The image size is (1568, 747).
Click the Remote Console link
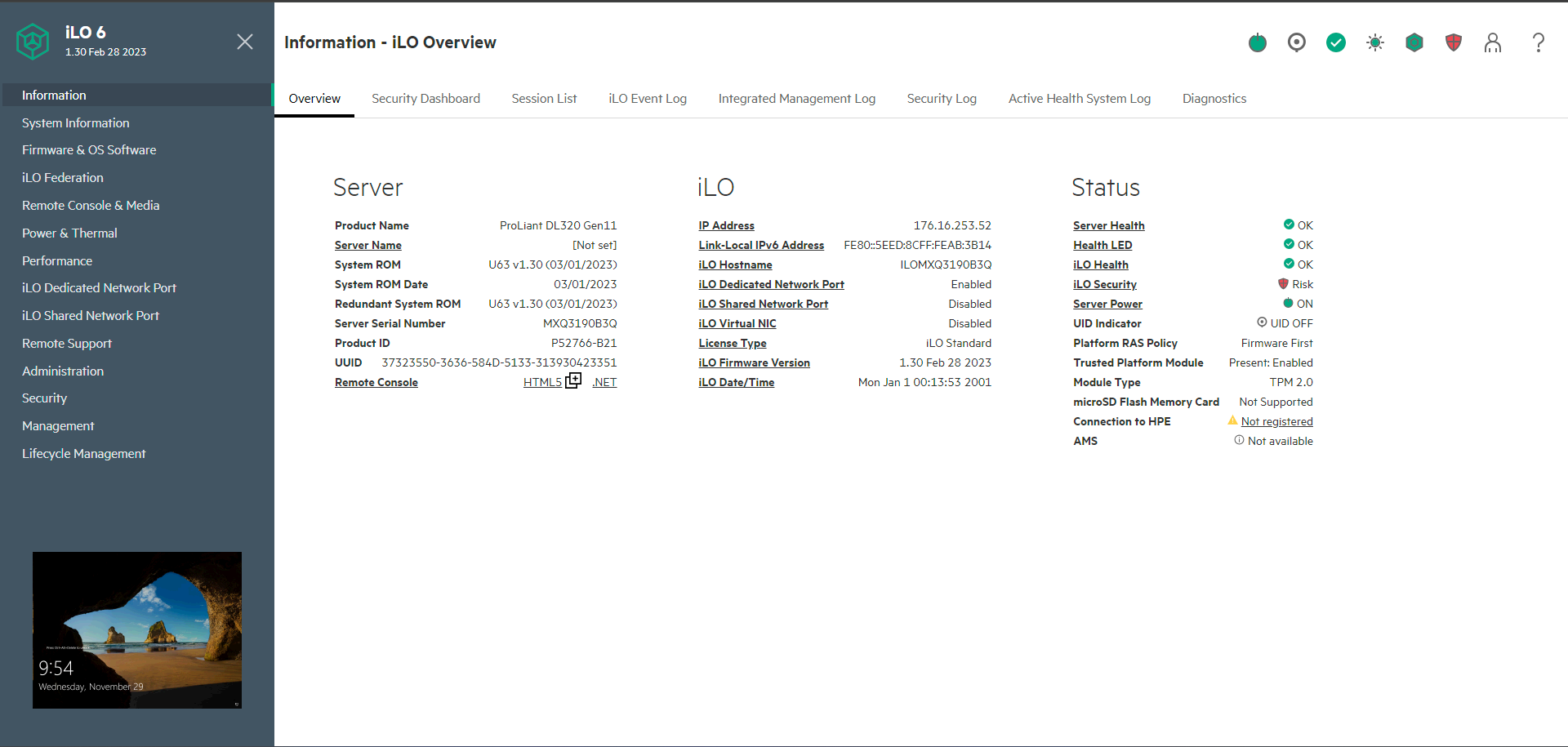tap(376, 382)
